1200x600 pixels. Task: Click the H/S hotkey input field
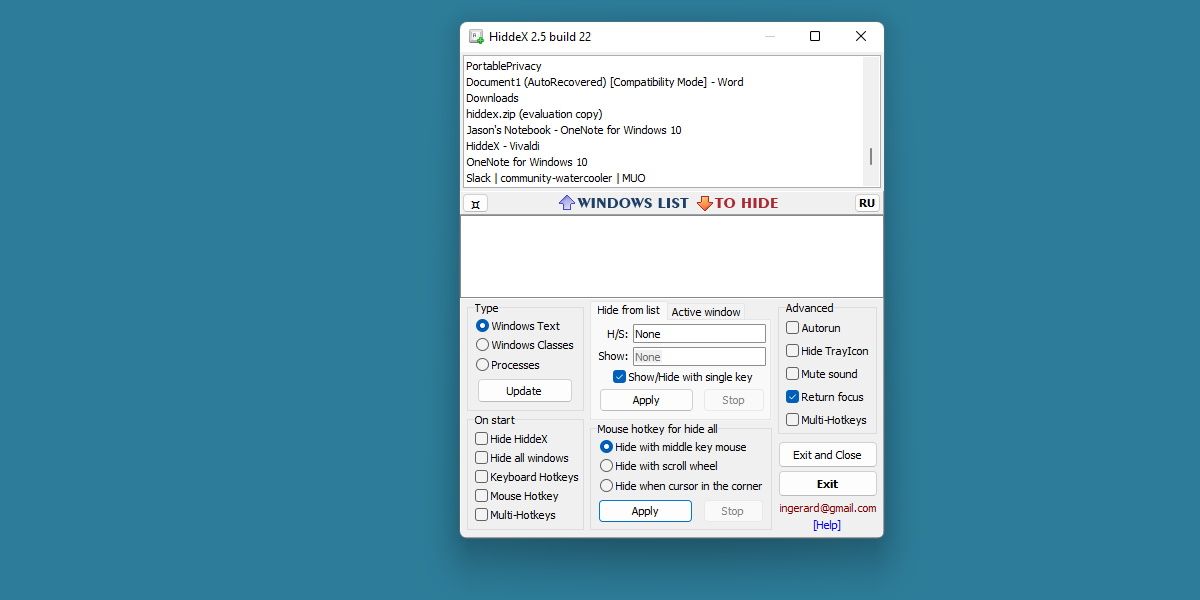699,334
